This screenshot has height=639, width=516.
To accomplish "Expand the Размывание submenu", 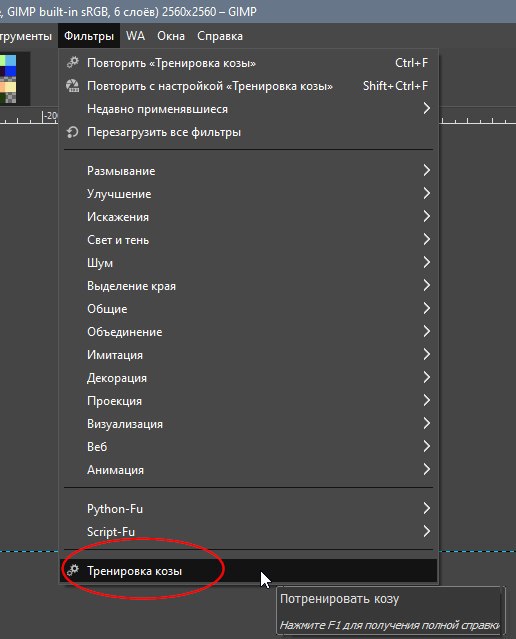I will coord(249,171).
